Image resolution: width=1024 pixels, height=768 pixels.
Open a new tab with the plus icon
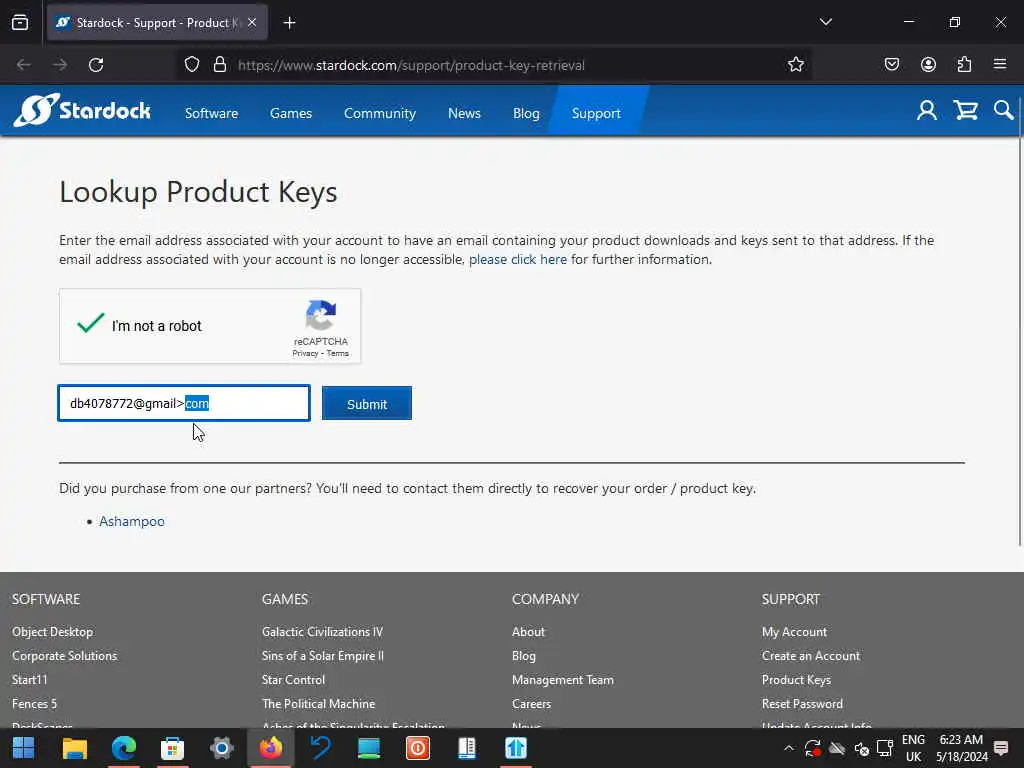(289, 23)
